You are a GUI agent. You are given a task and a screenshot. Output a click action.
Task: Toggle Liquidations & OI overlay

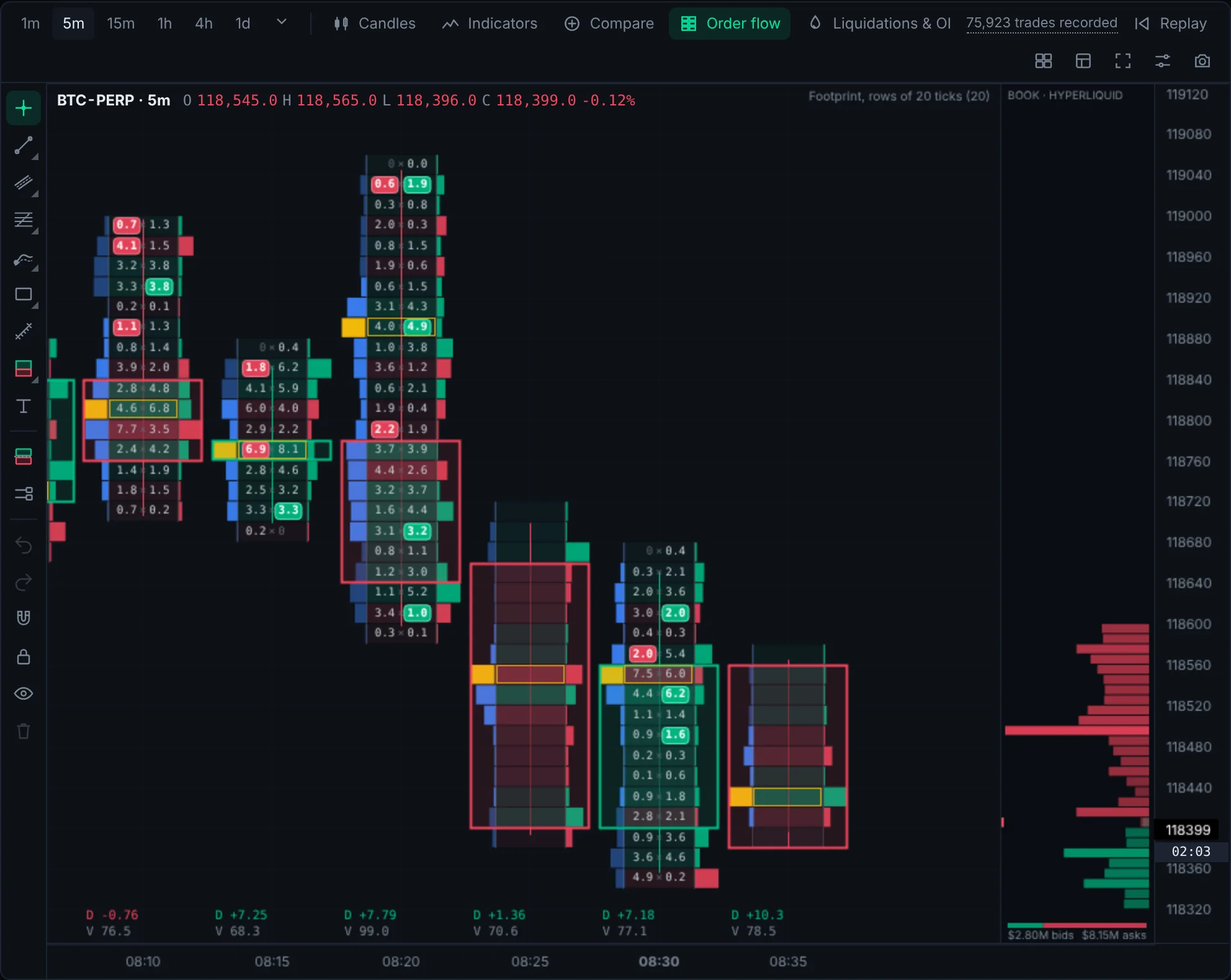880,24
